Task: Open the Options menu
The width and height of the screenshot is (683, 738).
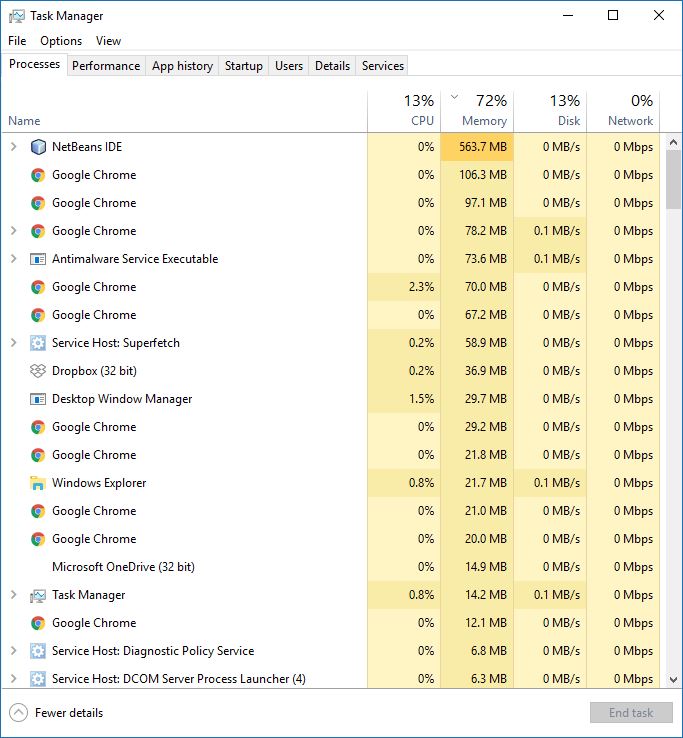Action: [61, 41]
